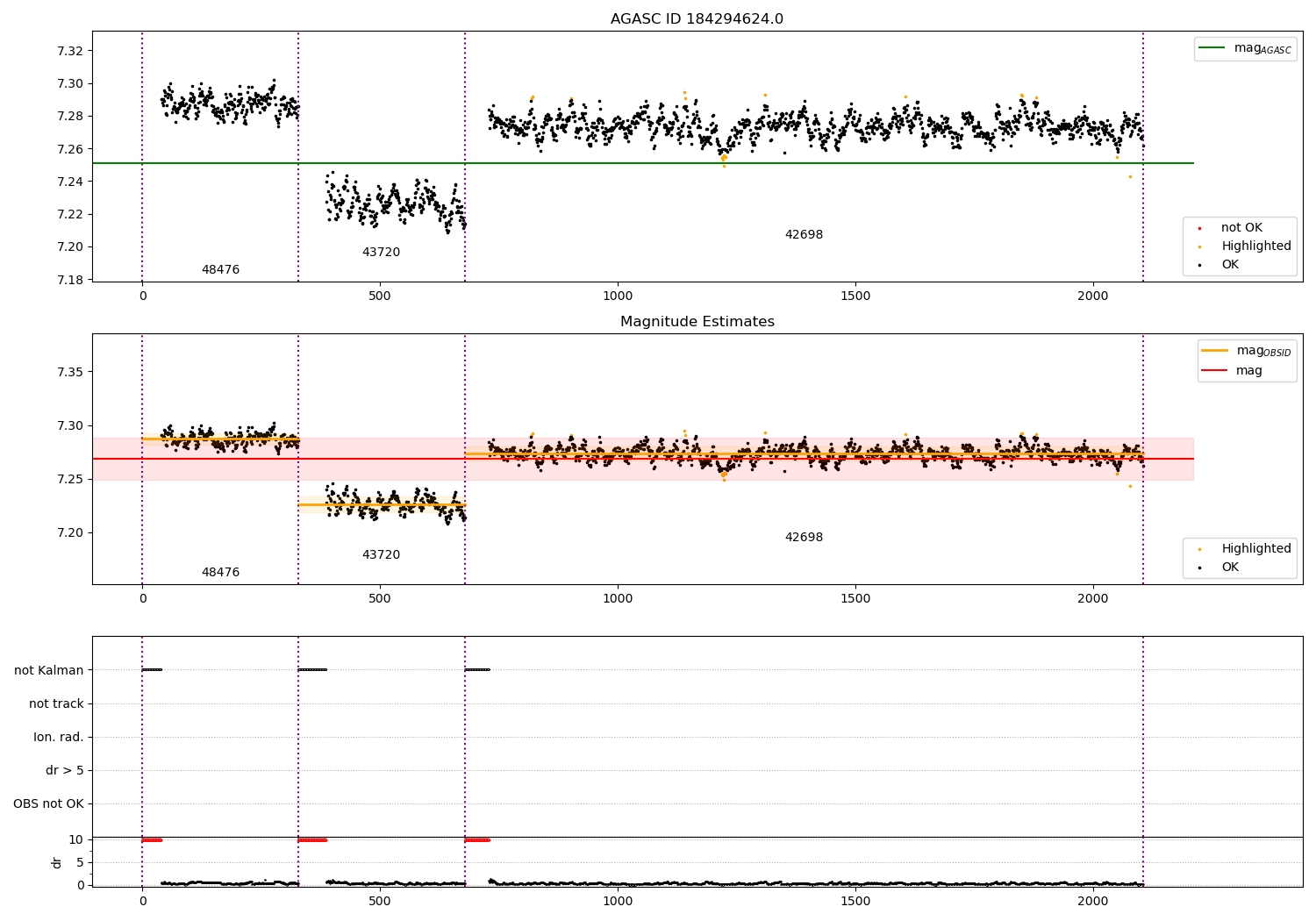Click "Highlighted" in the top plot legend
The image size is (1316, 921).
tap(1256, 246)
